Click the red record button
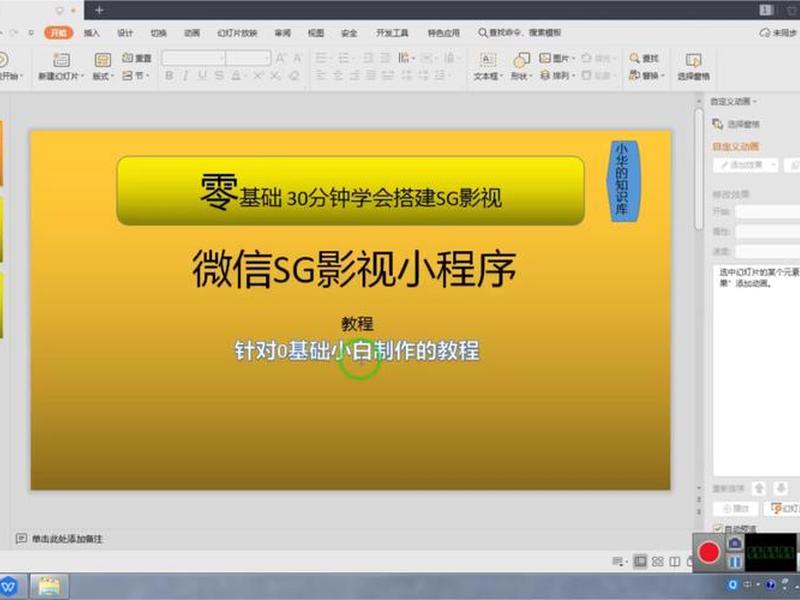Viewport: 800px width, 600px height. (x=709, y=552)
